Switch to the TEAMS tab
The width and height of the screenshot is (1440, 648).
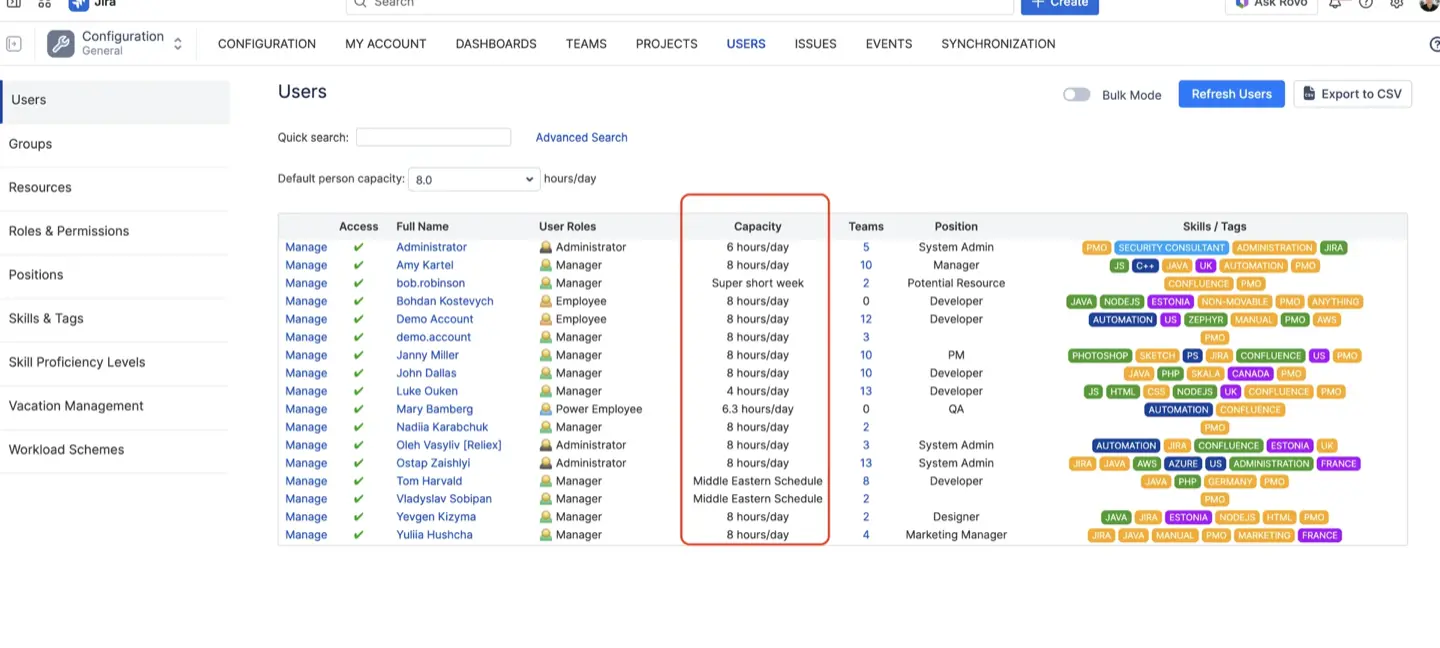(585, 44)
